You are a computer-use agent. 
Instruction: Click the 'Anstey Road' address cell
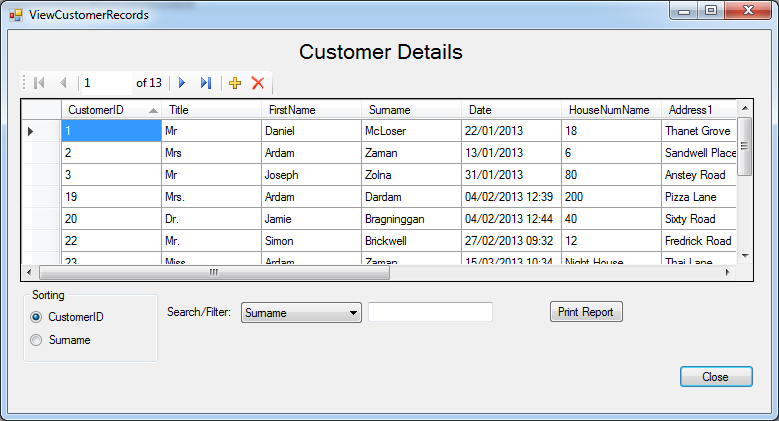click(x=699, y=175)
